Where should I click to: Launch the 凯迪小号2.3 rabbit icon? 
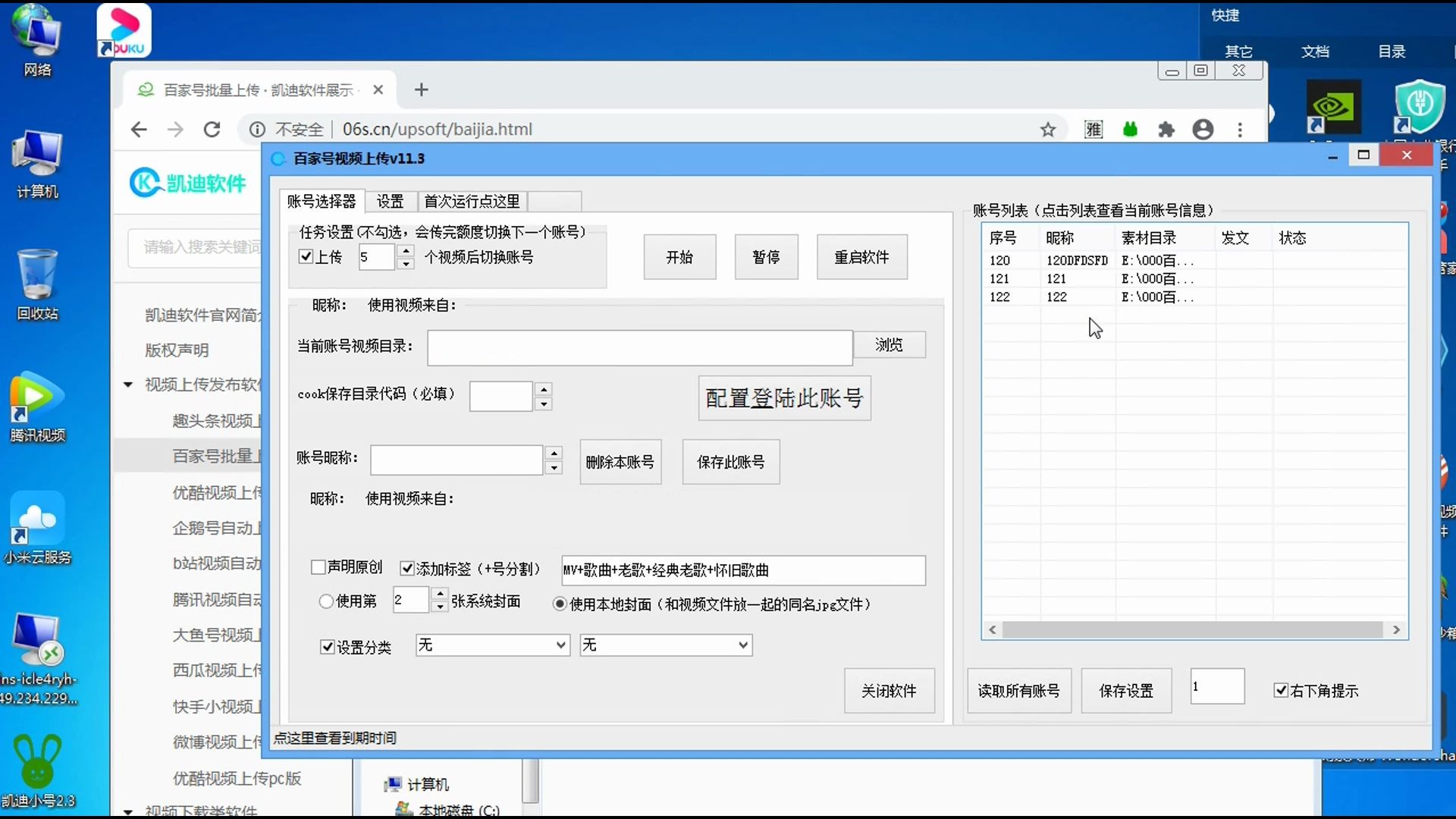pos(36,770)
